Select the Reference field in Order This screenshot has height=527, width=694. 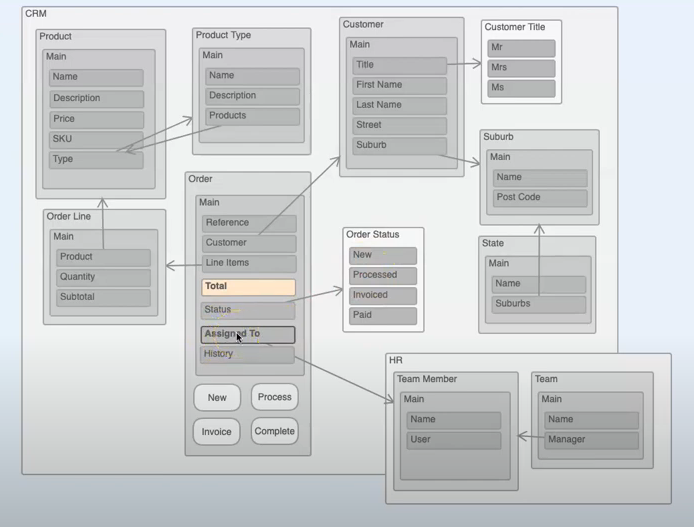pos(249,223)
